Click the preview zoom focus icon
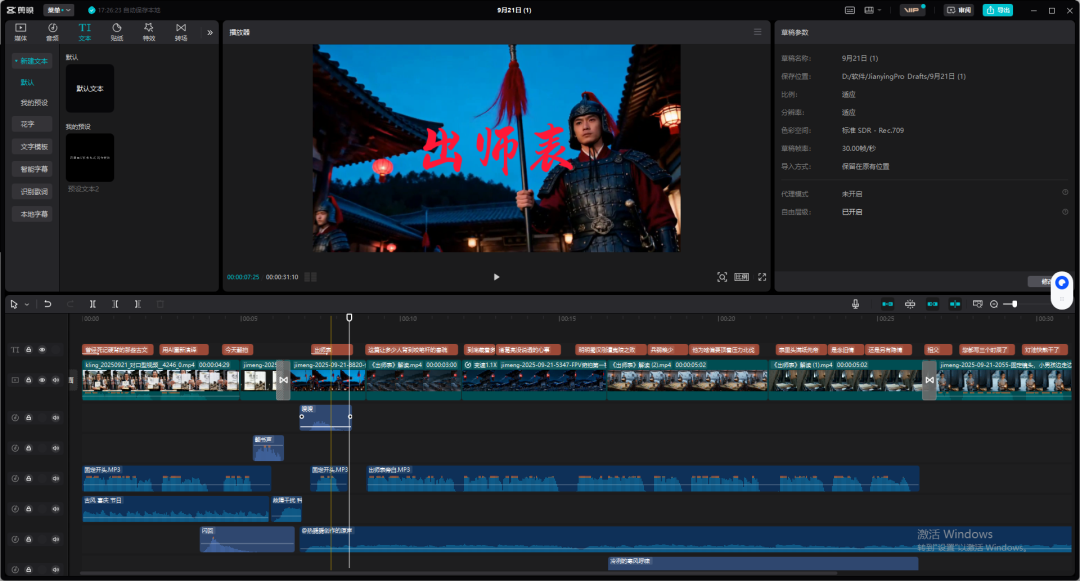Image resolution: width=1080 pixels, height=581 pixels. tap(722, 277)
